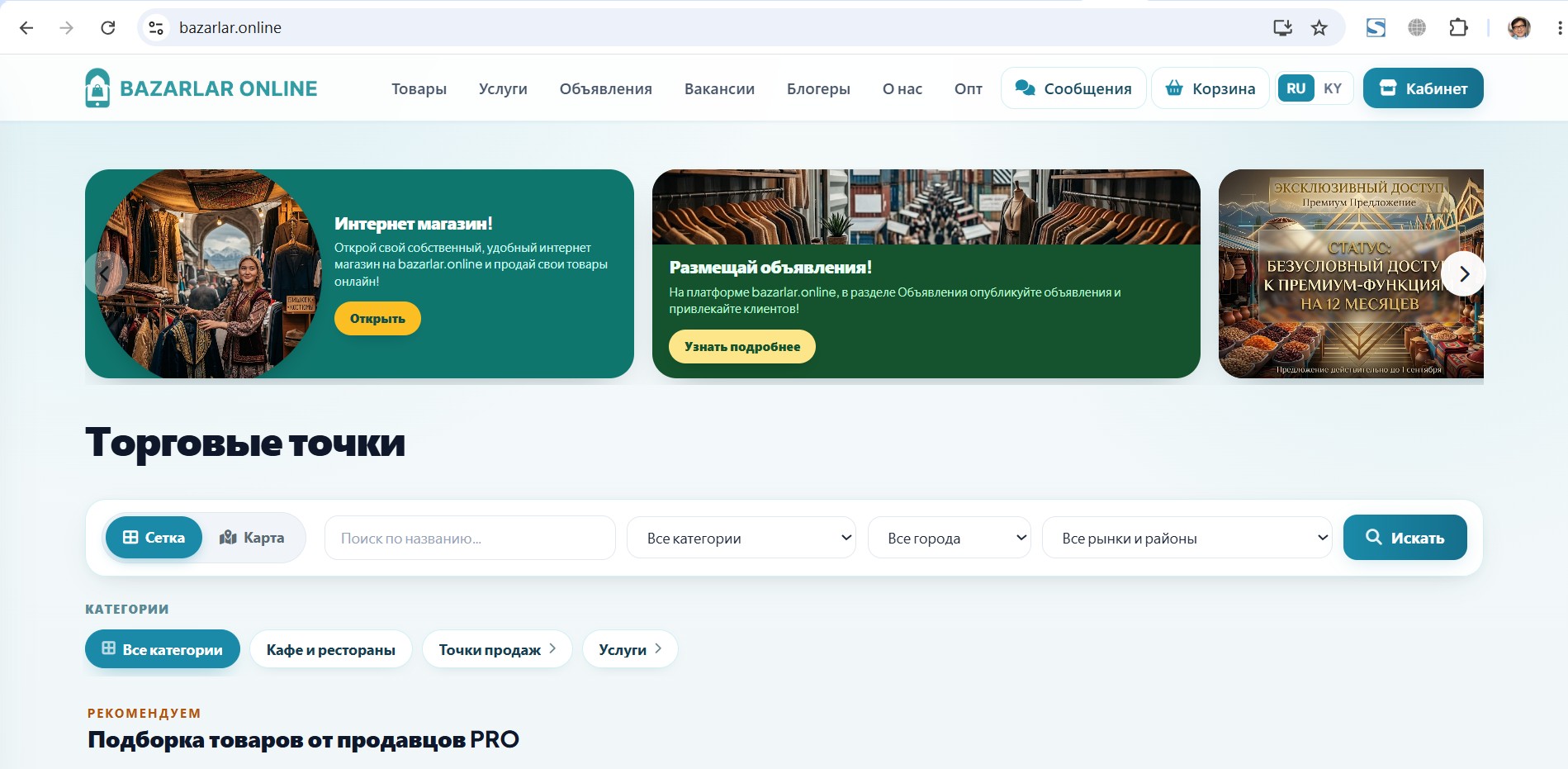This screenshot has height=769, width=1568.
Task: Go back with the browser back arrow
Action: [26, 28]
